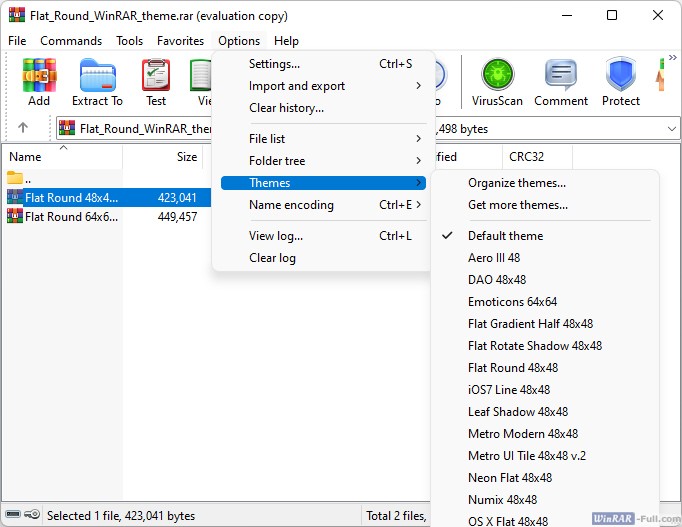Click the Protect archive icon
The width and height of the screenshot is (682, 527).
pos(621,81)
